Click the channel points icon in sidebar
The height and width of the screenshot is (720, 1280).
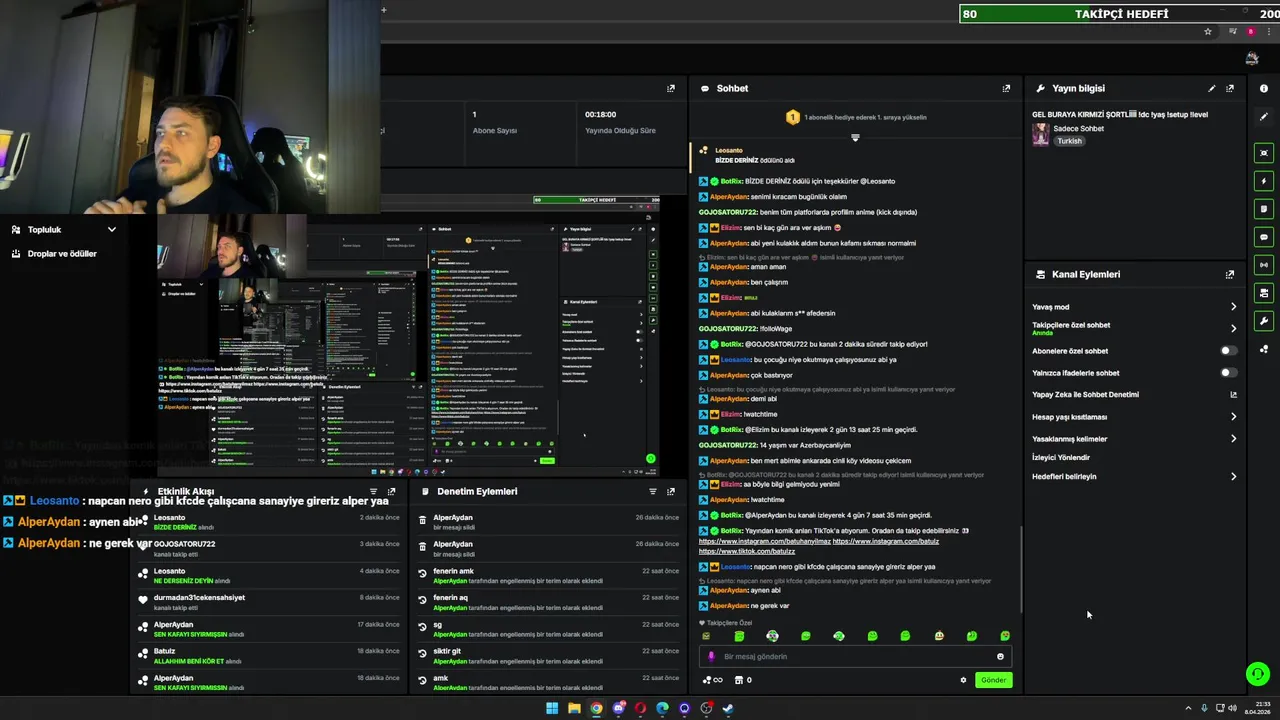point(1264,349)
